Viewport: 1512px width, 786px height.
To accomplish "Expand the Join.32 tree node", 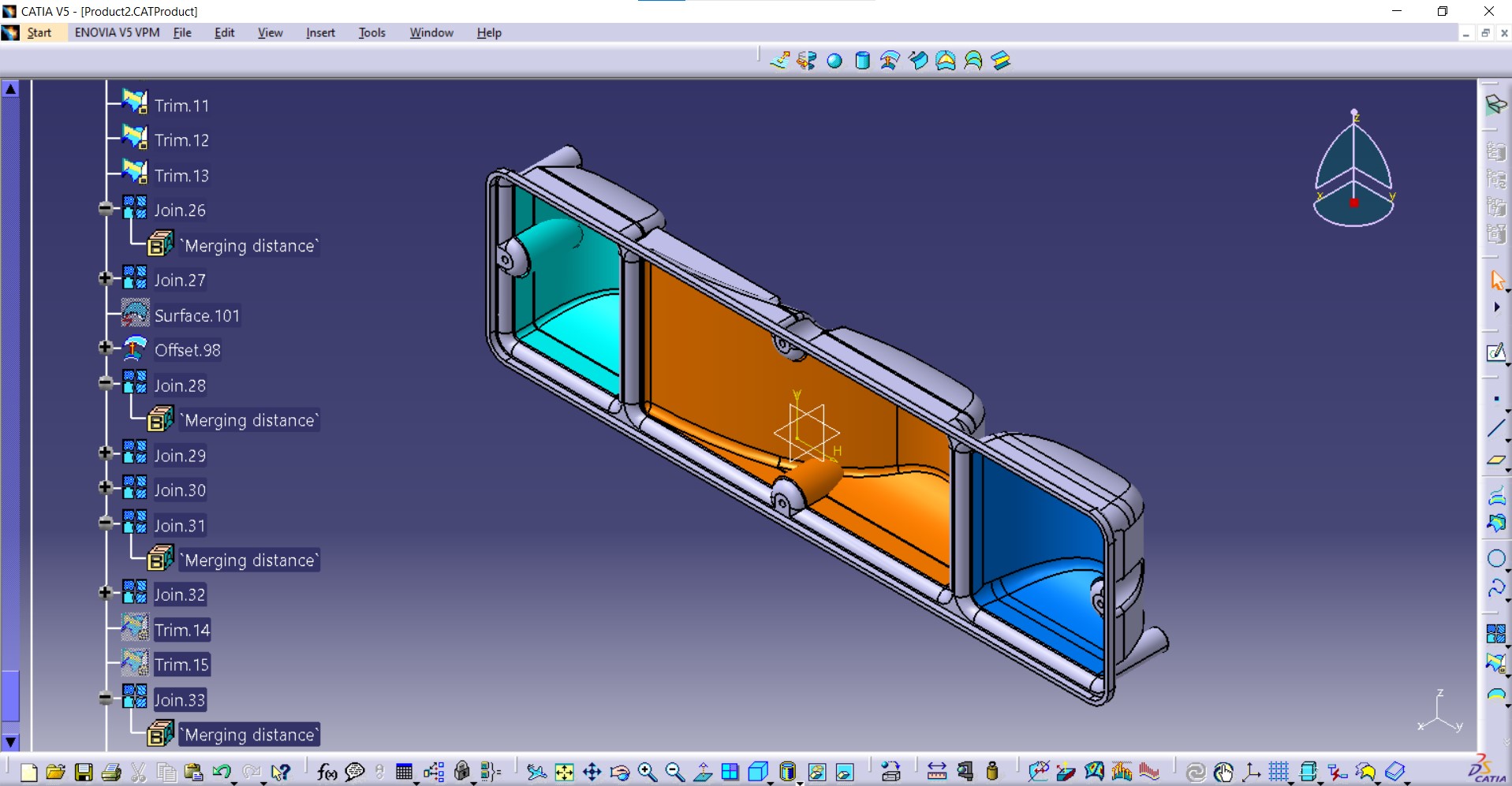I will point(106,593).
